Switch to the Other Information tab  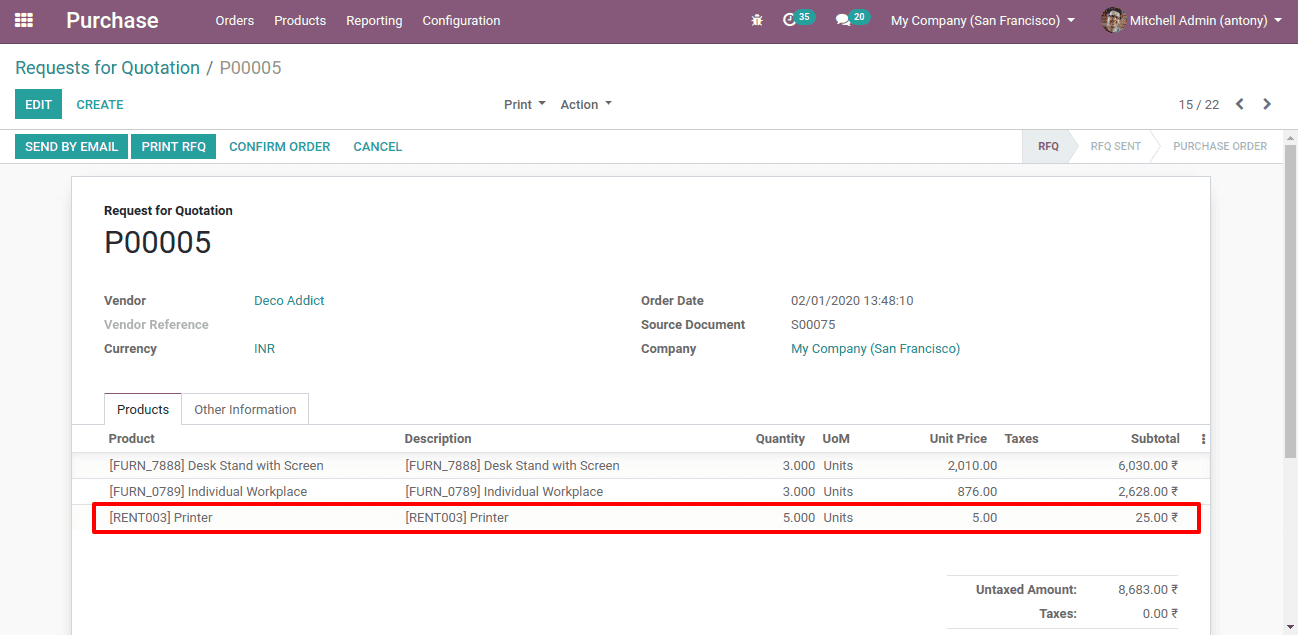pyautogui.click(x=245, y=409)
